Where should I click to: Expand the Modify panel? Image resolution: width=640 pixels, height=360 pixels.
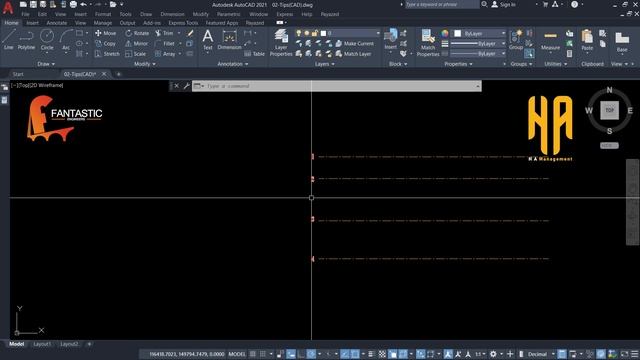[144, 64]
